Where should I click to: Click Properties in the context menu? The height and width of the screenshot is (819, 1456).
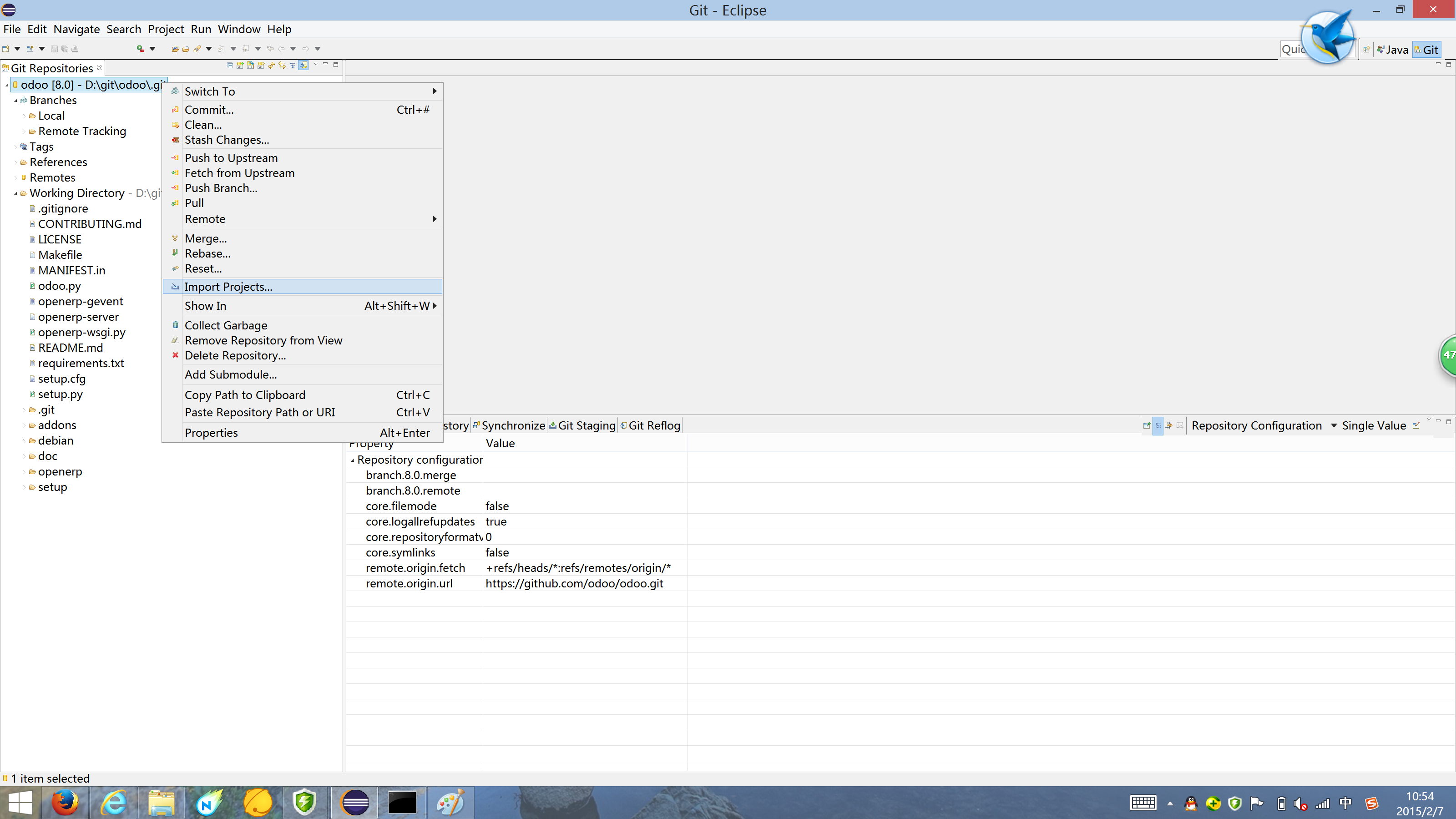[302, 433]
